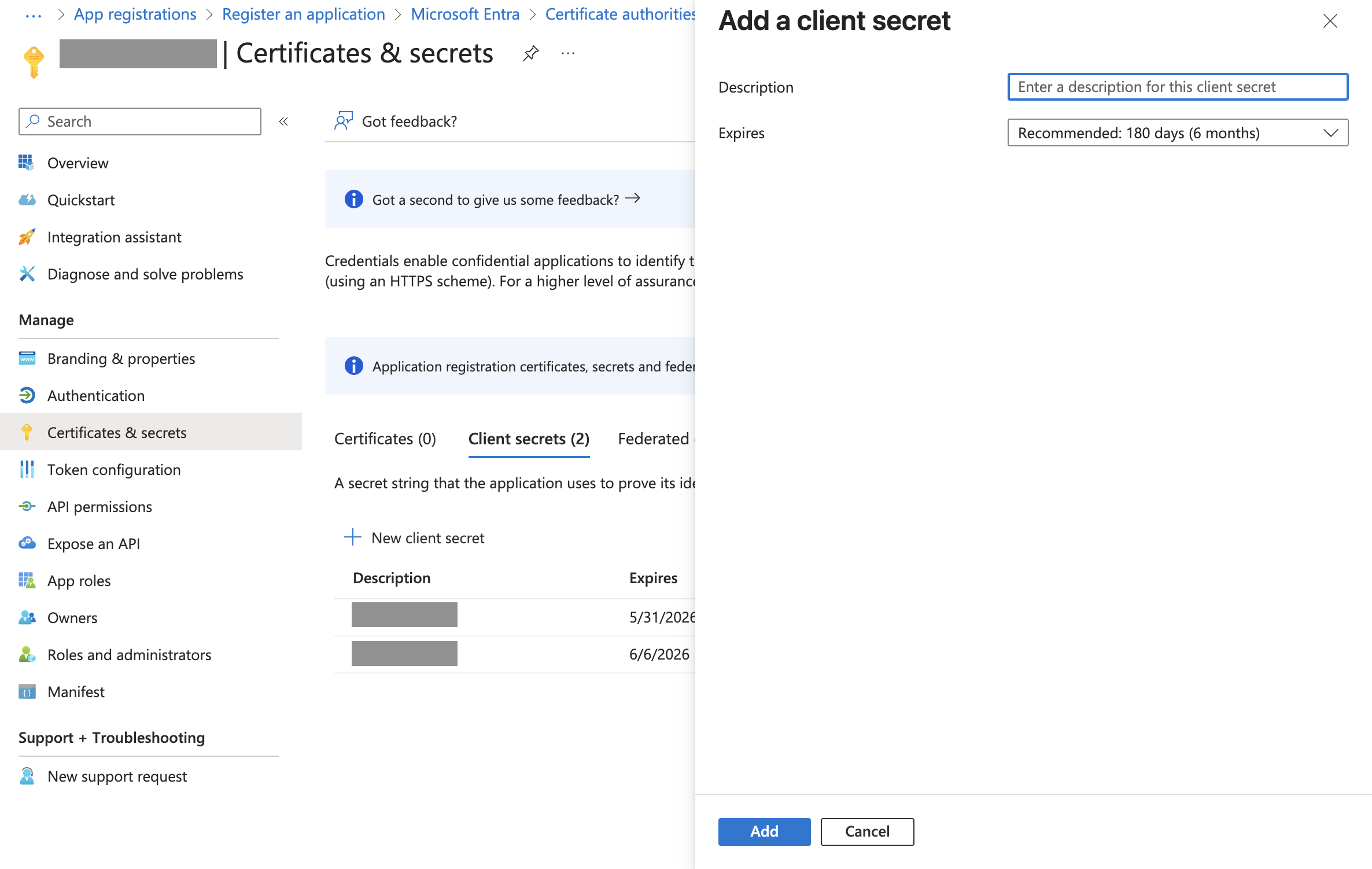Select Overview in the sidebar

pyautogui.click(x=78, y=163)
